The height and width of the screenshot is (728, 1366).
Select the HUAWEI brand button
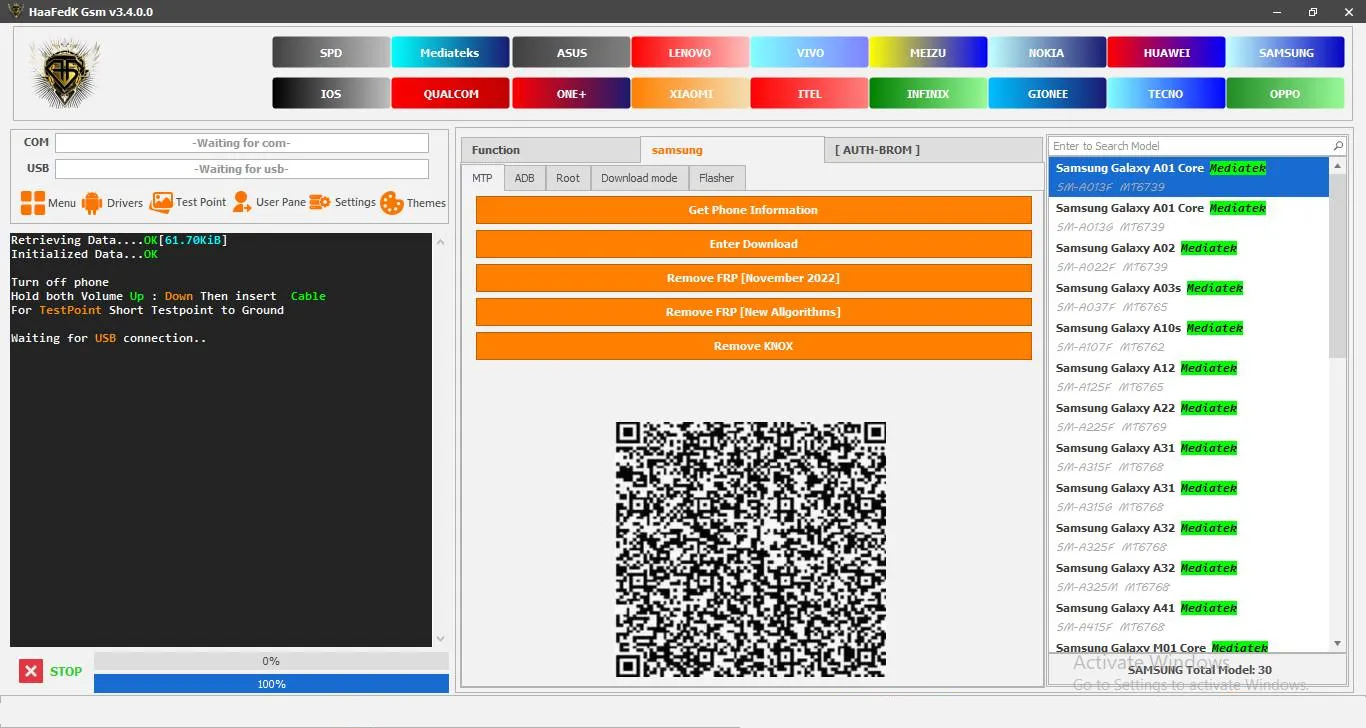[x=1167, y=53]
